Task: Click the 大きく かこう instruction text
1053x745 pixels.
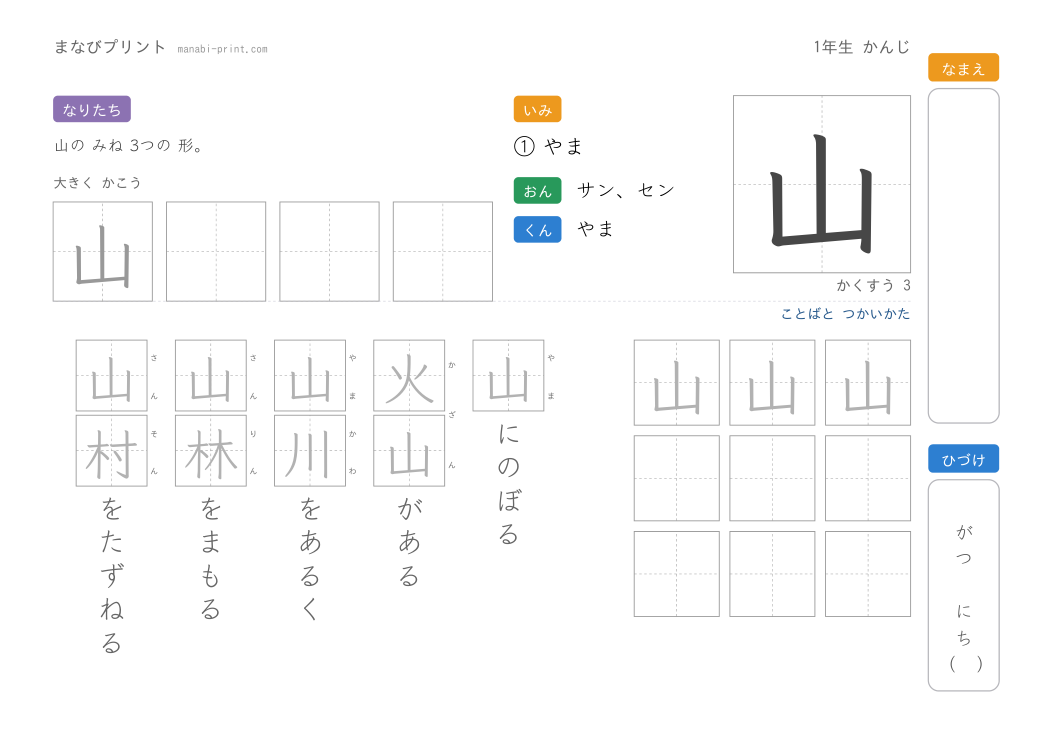Action: coord(97,183)
